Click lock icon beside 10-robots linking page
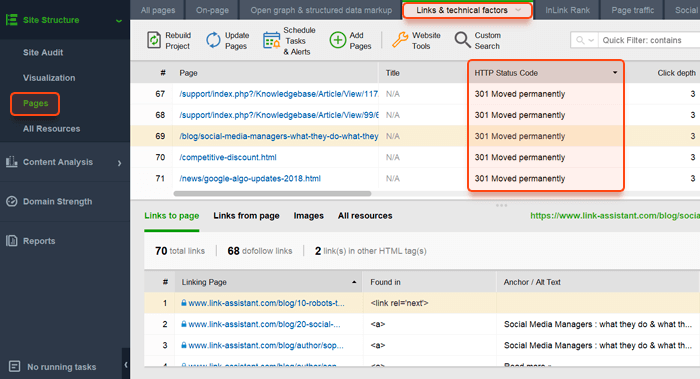The image size is (700, 379). pyautogui.click(x=183, y=303)
